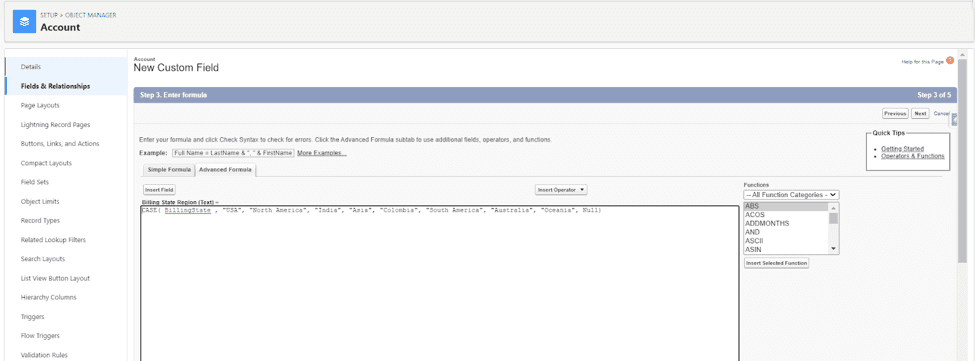Select Fields & Relationships in sidebar

55,86
